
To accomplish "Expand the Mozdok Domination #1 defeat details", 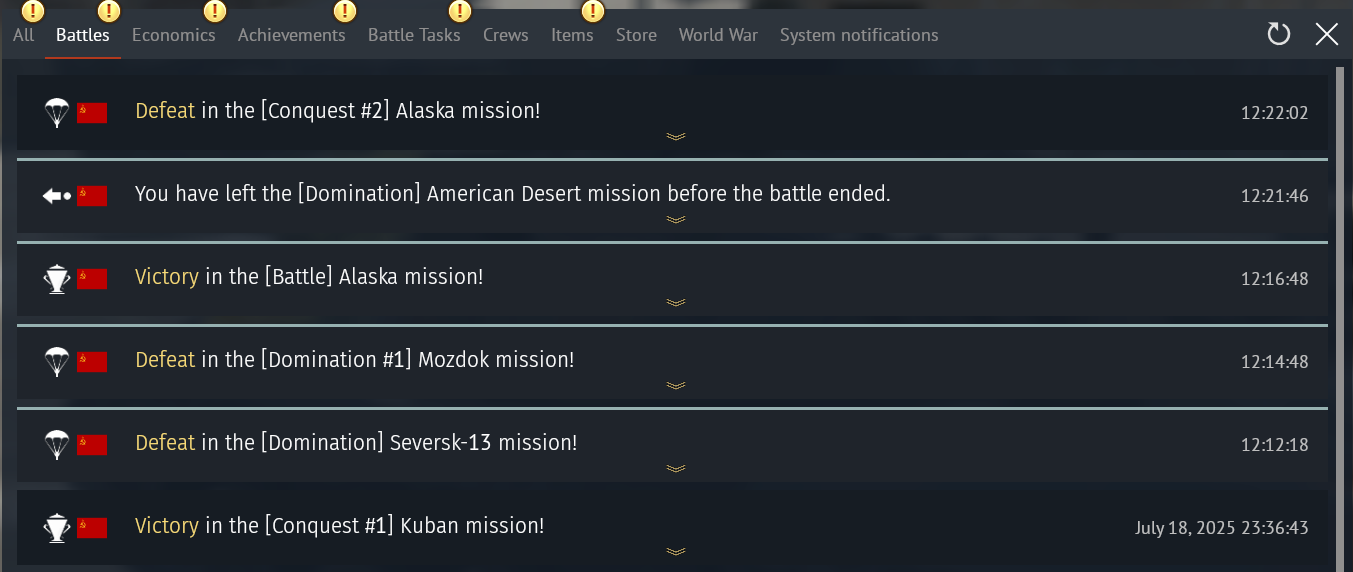I will (676, 385).
